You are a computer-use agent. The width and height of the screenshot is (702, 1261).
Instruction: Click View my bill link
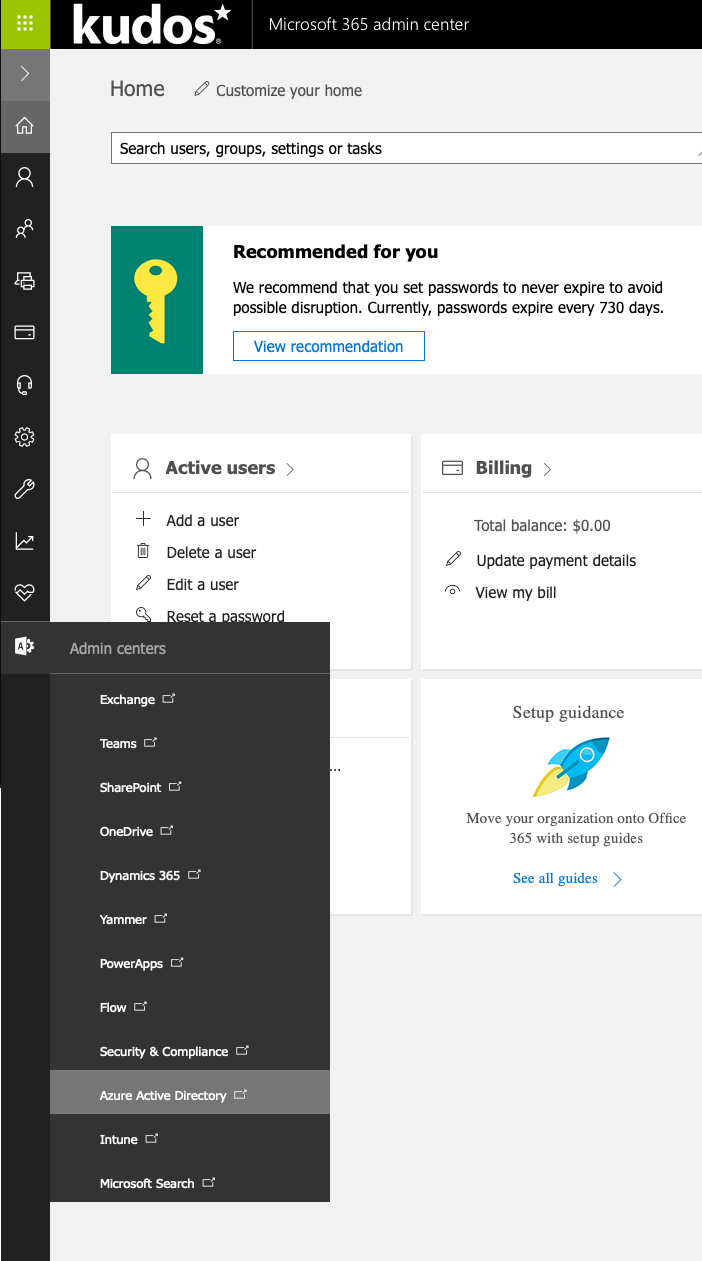click(x=516, y=592)
